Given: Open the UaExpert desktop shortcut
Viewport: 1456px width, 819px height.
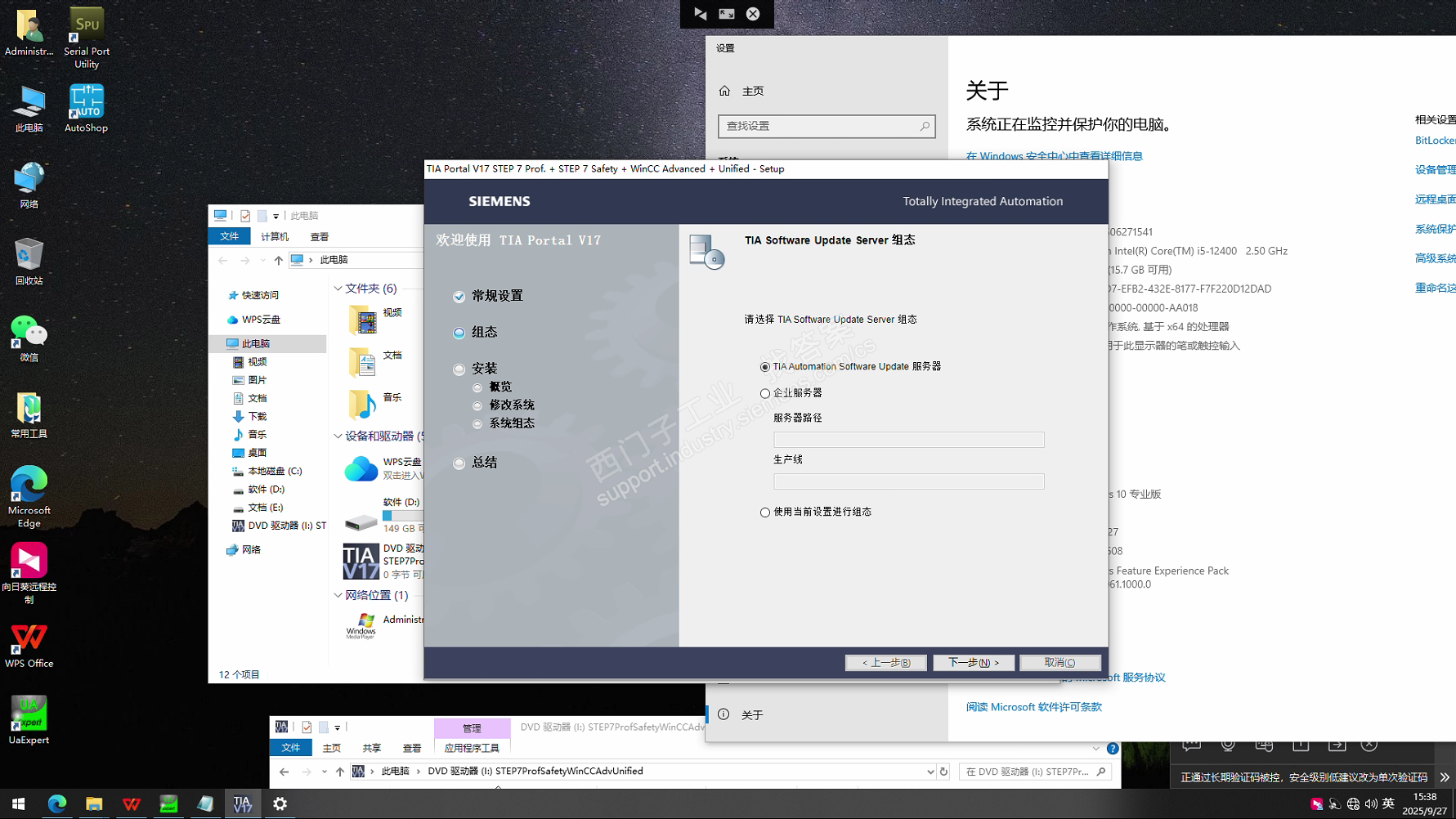Looking at the screenshot, I should [x=29, y=719].
